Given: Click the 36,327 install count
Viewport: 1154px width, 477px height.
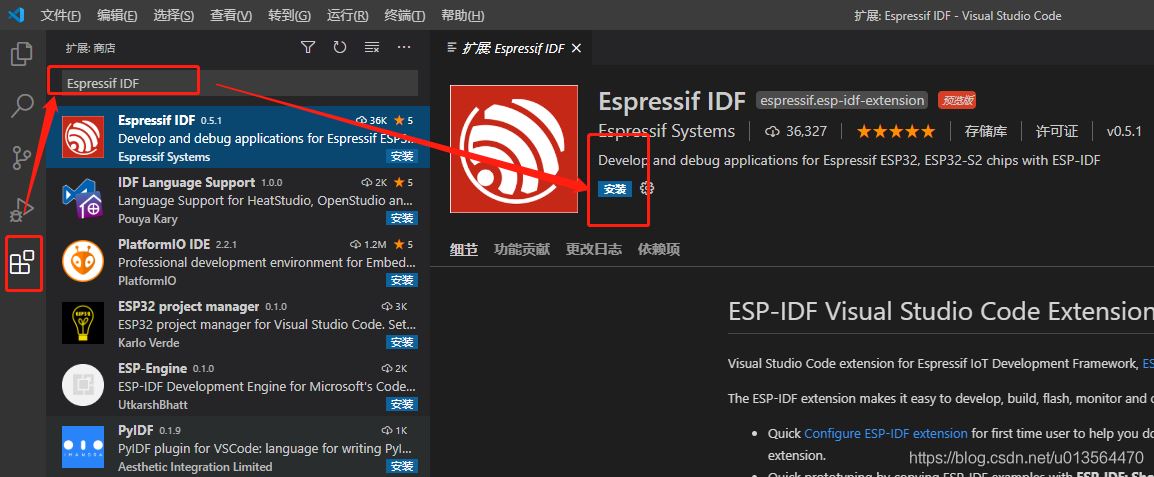Looking at the screenshot, I should point(796,131).
